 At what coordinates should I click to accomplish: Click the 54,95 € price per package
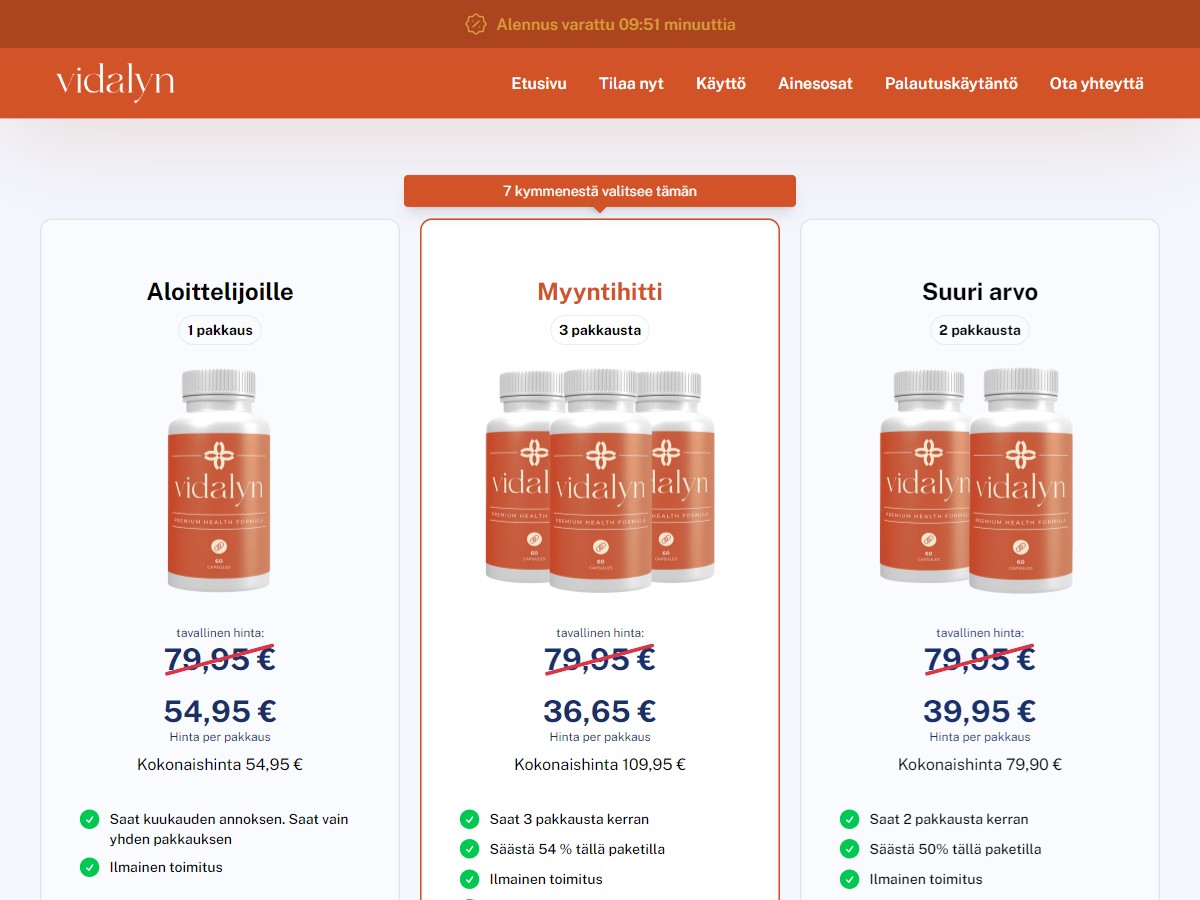click(x=220, y=711)
